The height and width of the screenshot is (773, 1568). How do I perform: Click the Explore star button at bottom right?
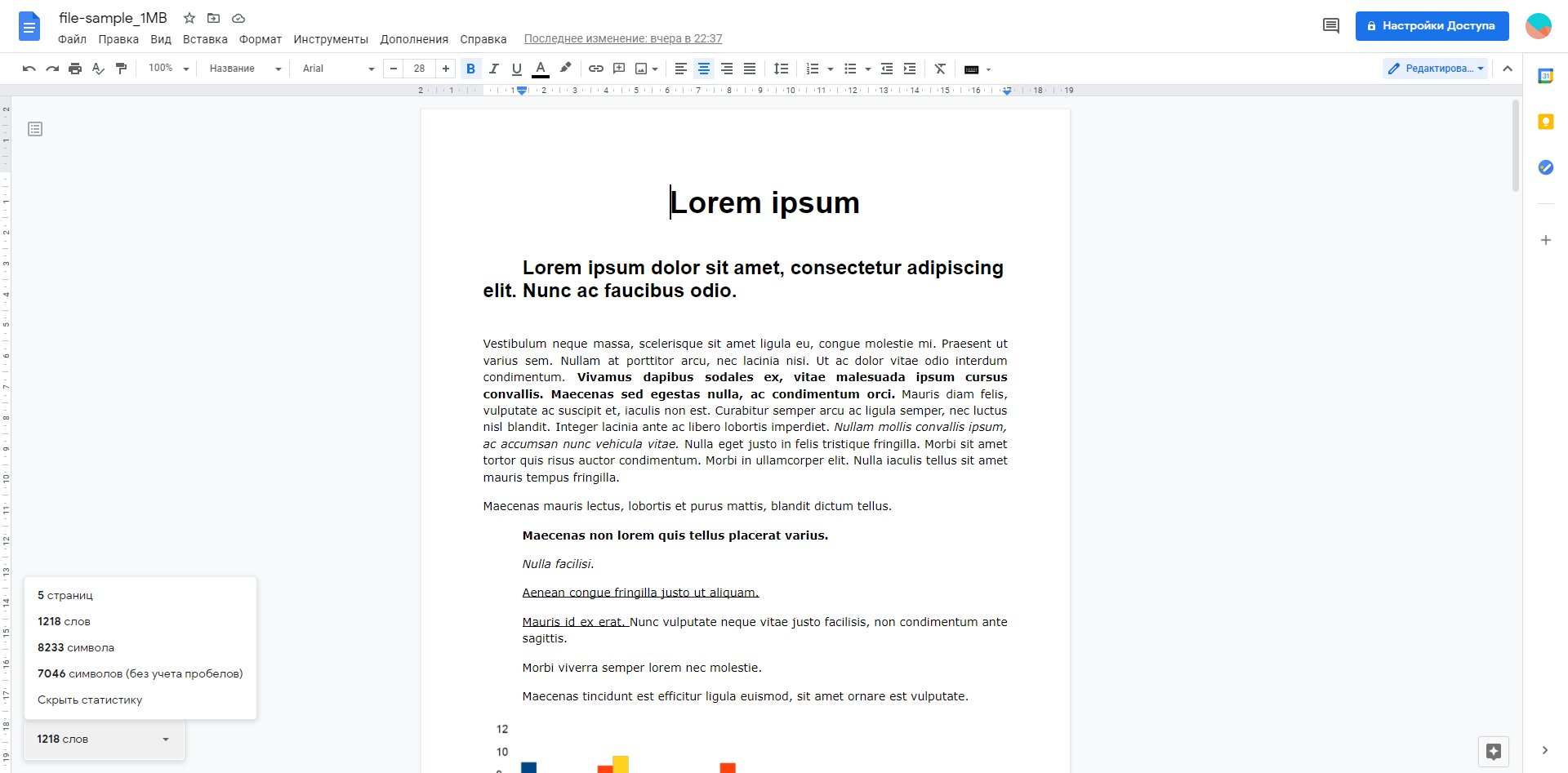pos(1494,752)
